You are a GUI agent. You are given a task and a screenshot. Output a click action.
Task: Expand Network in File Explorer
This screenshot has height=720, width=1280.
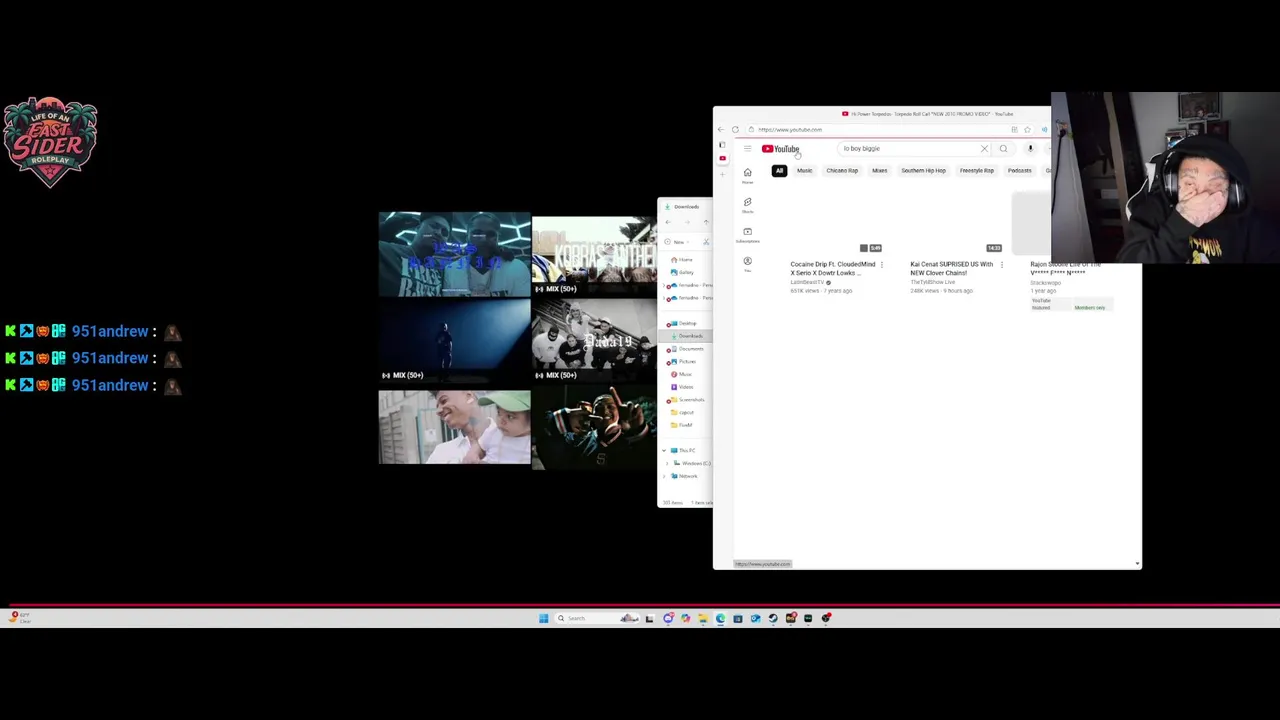[664, 476]
